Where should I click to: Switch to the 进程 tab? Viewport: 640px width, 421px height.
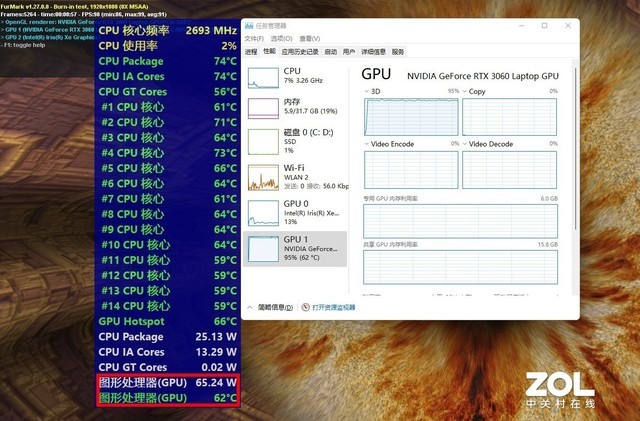tap(251, 52)
